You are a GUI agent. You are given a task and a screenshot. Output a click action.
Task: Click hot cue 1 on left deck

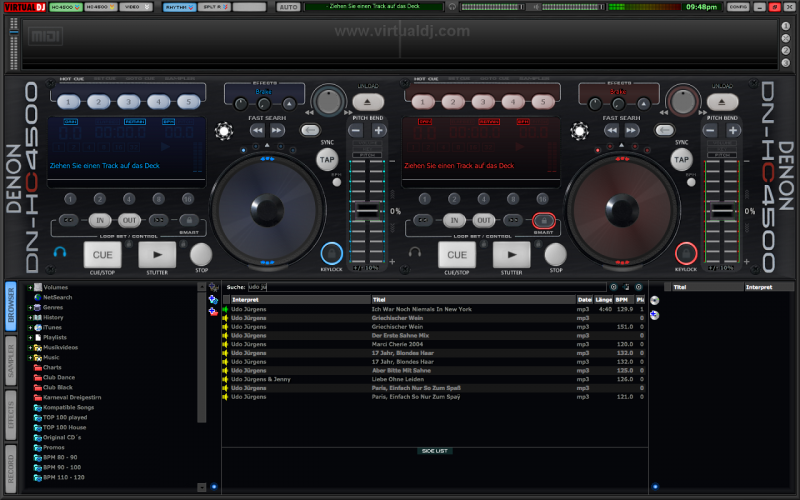tap(68, 102)
